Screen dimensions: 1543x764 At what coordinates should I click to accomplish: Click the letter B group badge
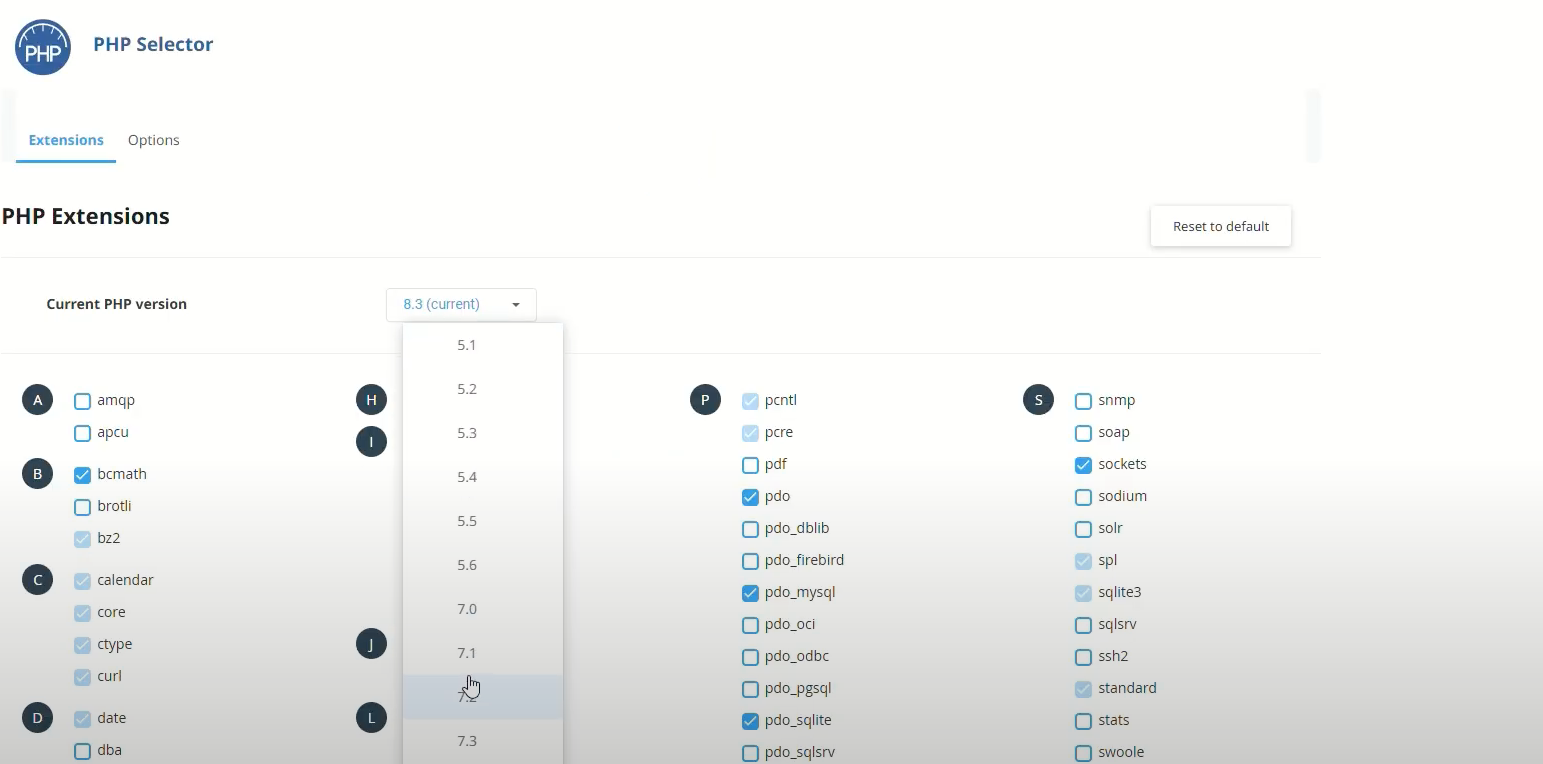[37, 474]
